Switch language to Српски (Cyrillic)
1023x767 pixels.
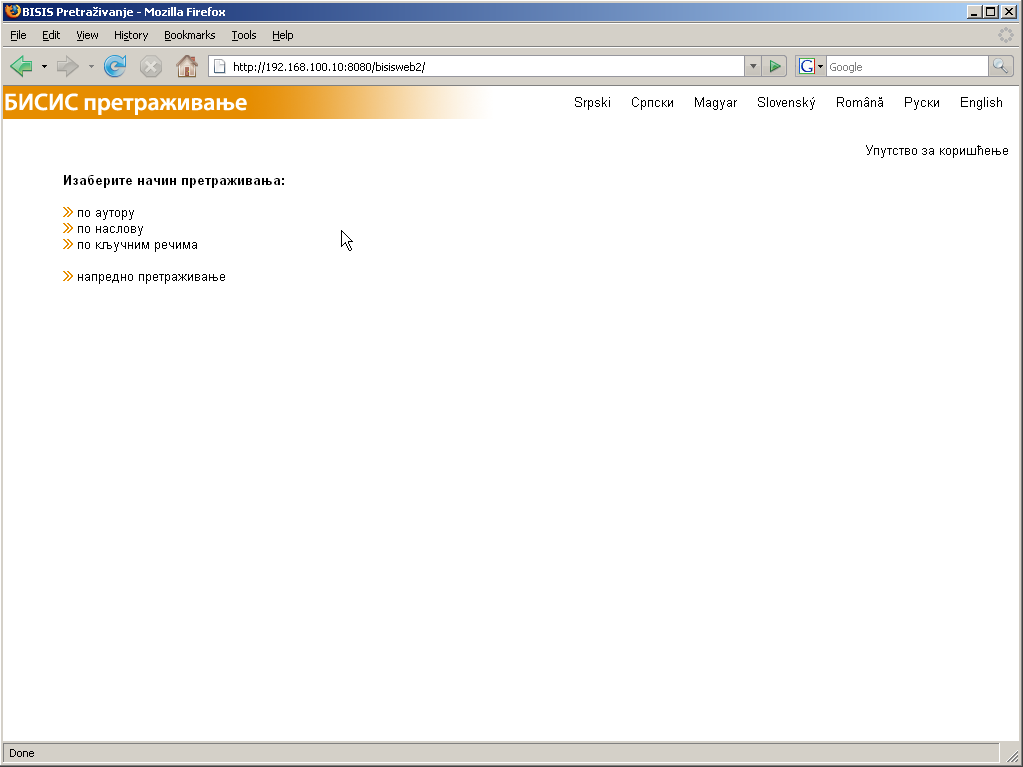click(652, 102)
